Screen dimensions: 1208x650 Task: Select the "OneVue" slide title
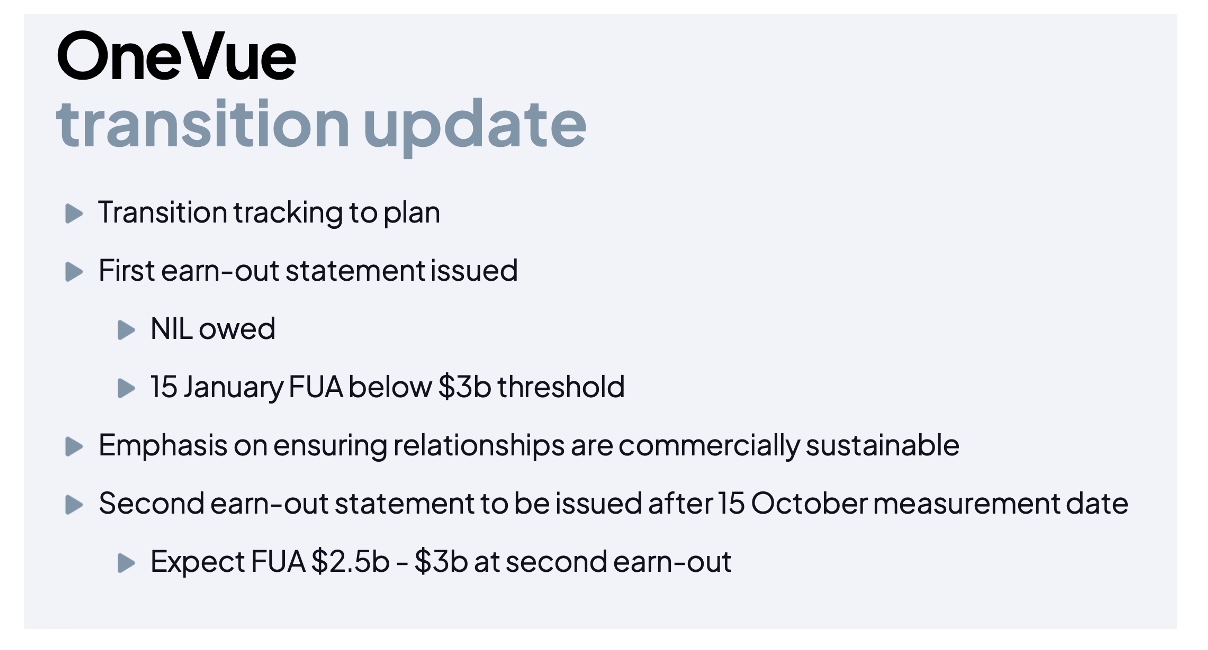pos(176,56)
